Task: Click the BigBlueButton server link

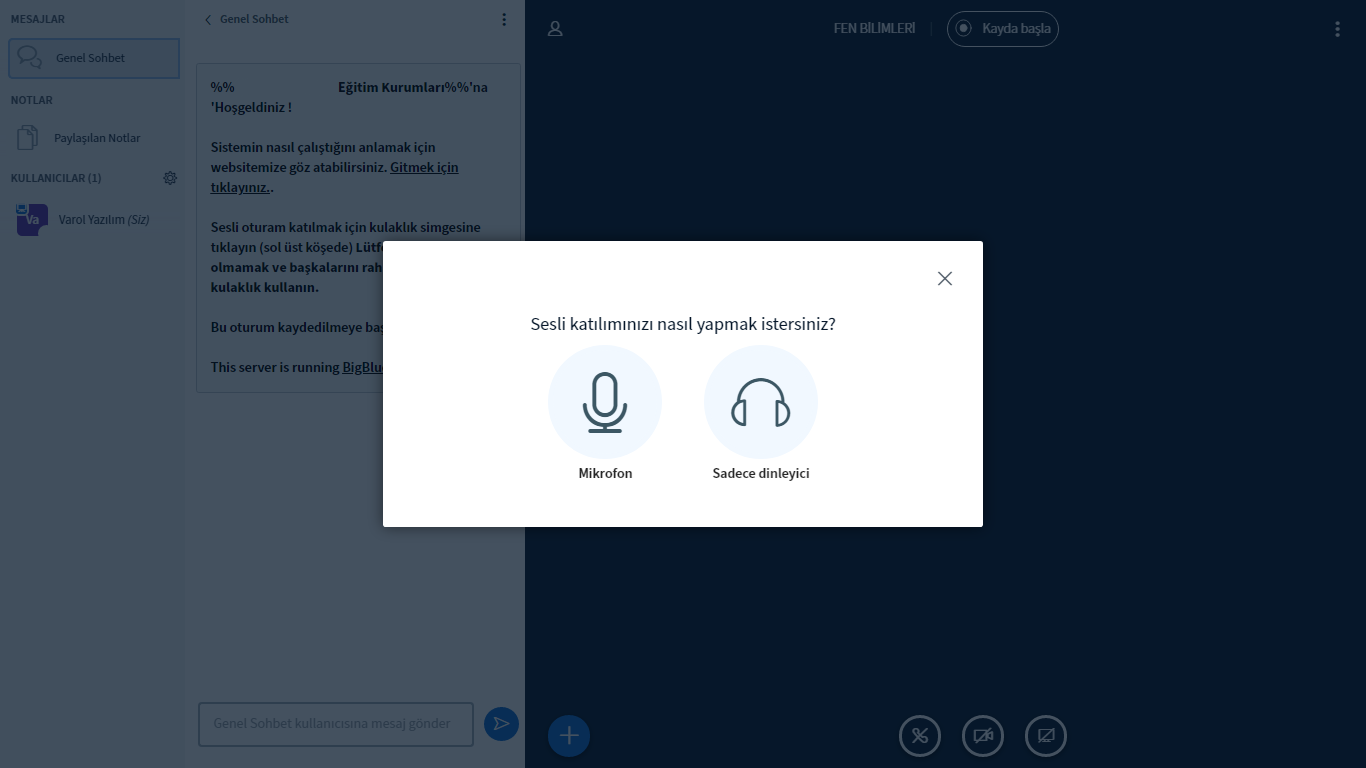Action: point(363,367)
